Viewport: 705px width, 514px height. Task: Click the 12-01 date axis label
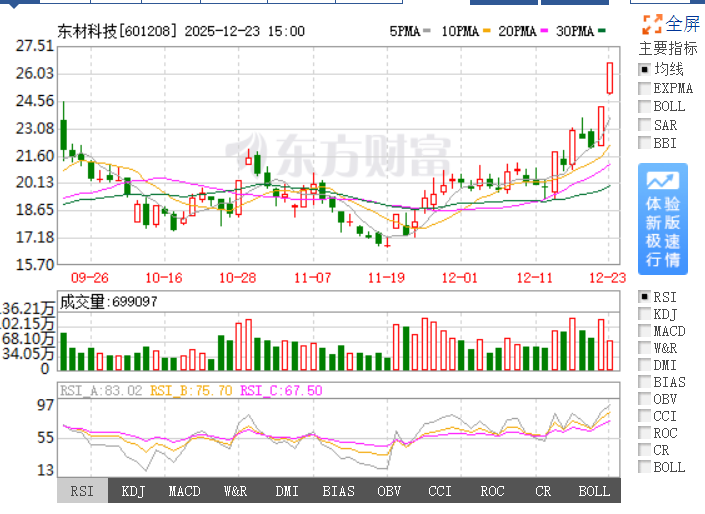pyautogui.click(x=460, y=277)
